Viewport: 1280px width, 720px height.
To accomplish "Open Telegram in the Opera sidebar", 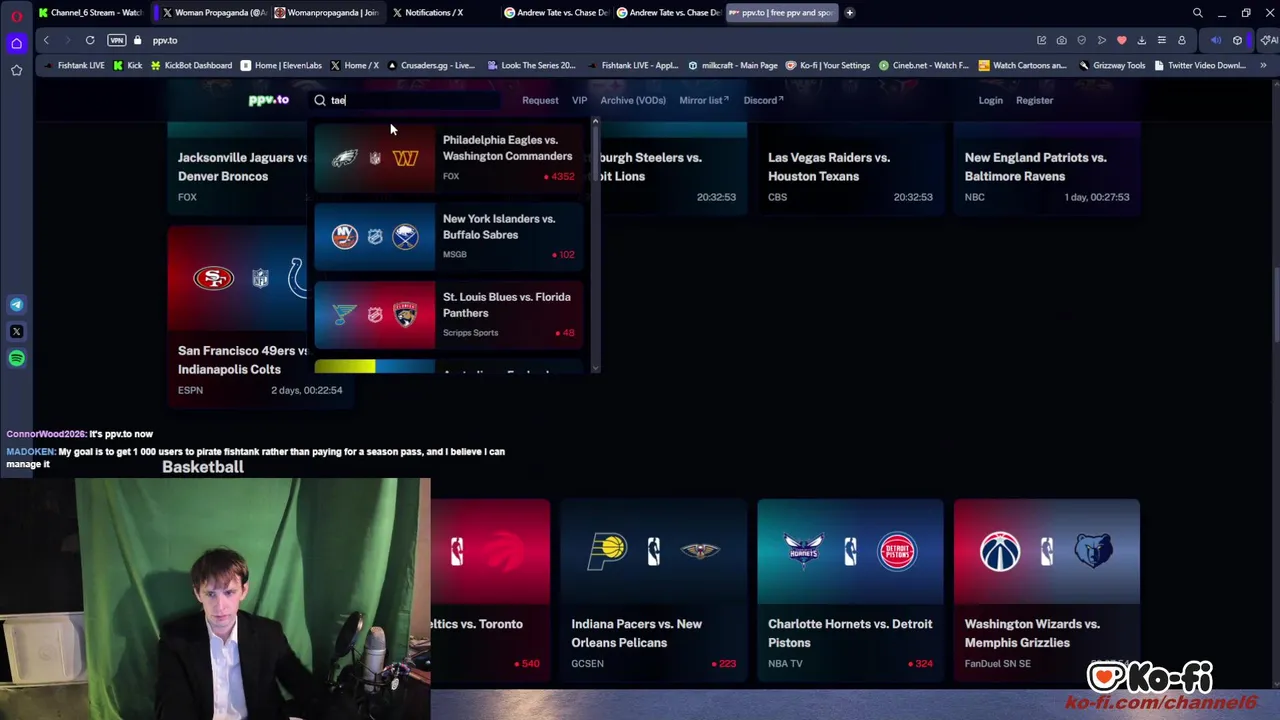I will tap(16, 305).
